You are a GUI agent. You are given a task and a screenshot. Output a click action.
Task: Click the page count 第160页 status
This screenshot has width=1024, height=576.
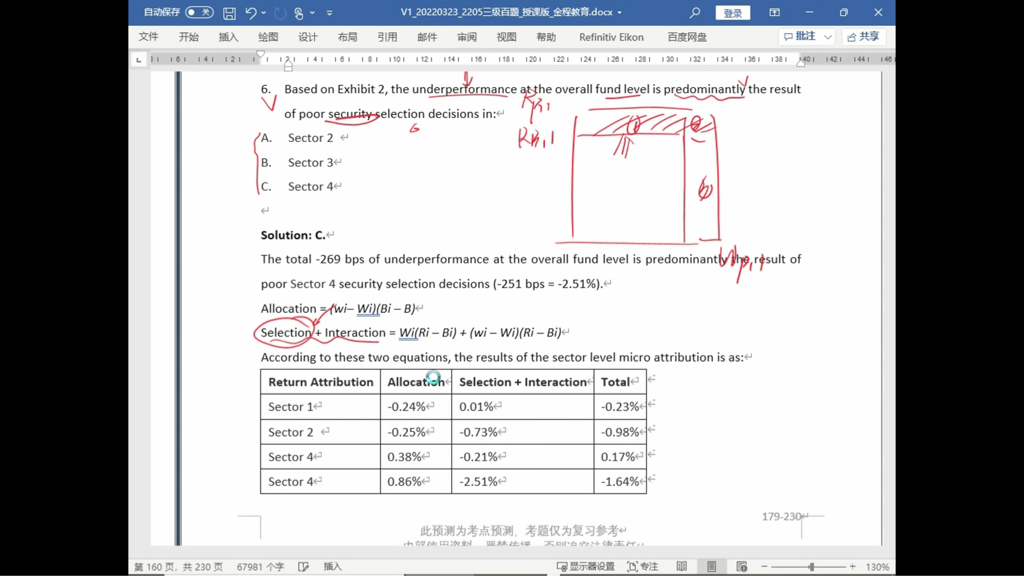(179, 566)
